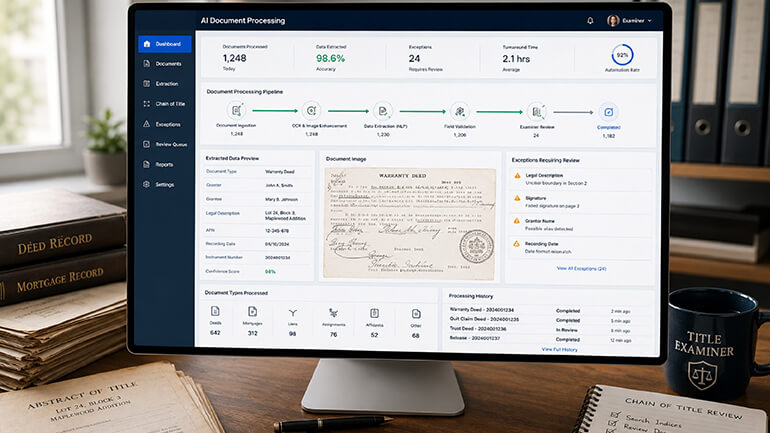Click the Unclear boundary in Section 2 text
Image resolution: width=770 pixels, height=433 pixels.
point(556,183)
